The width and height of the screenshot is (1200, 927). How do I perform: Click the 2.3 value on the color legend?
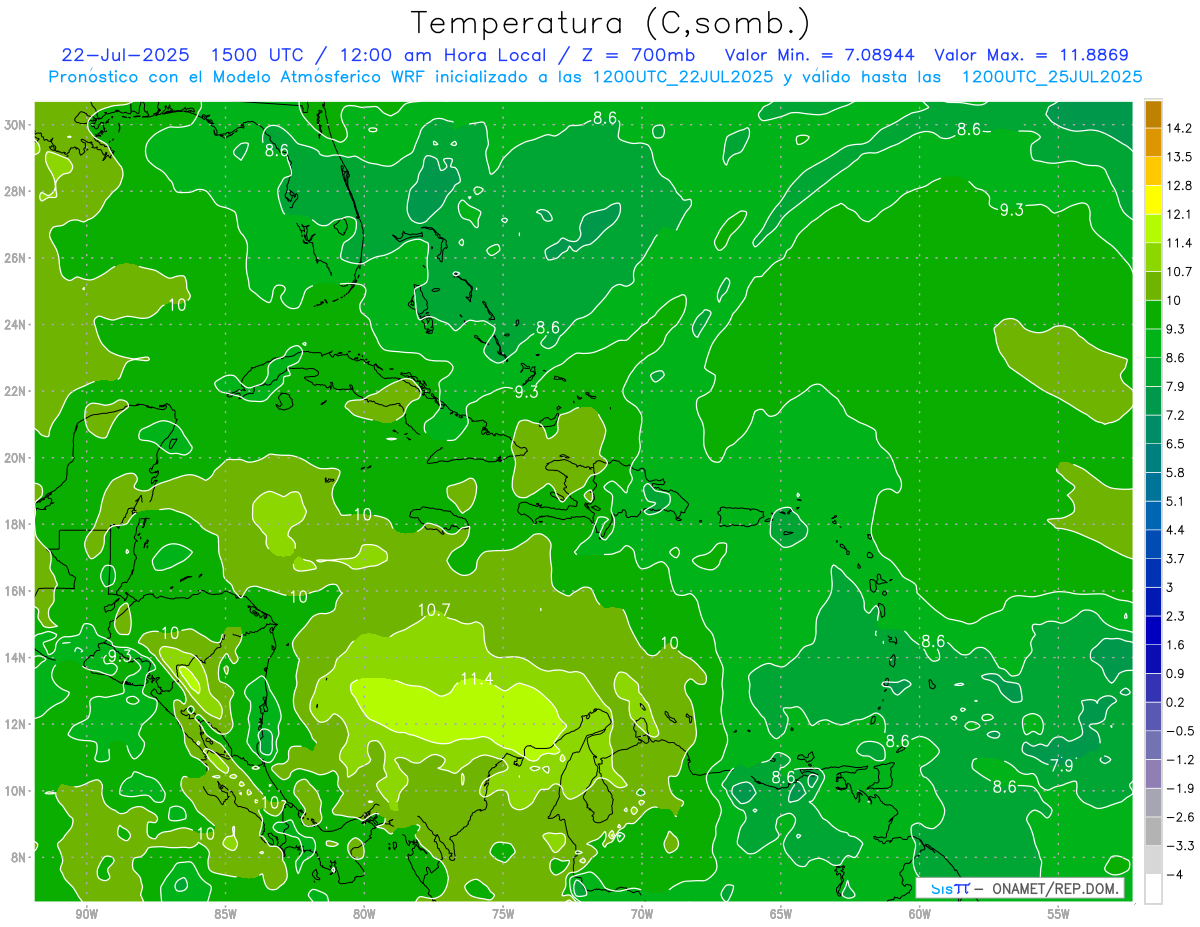pyautogui.click(x=1175, y=616)
